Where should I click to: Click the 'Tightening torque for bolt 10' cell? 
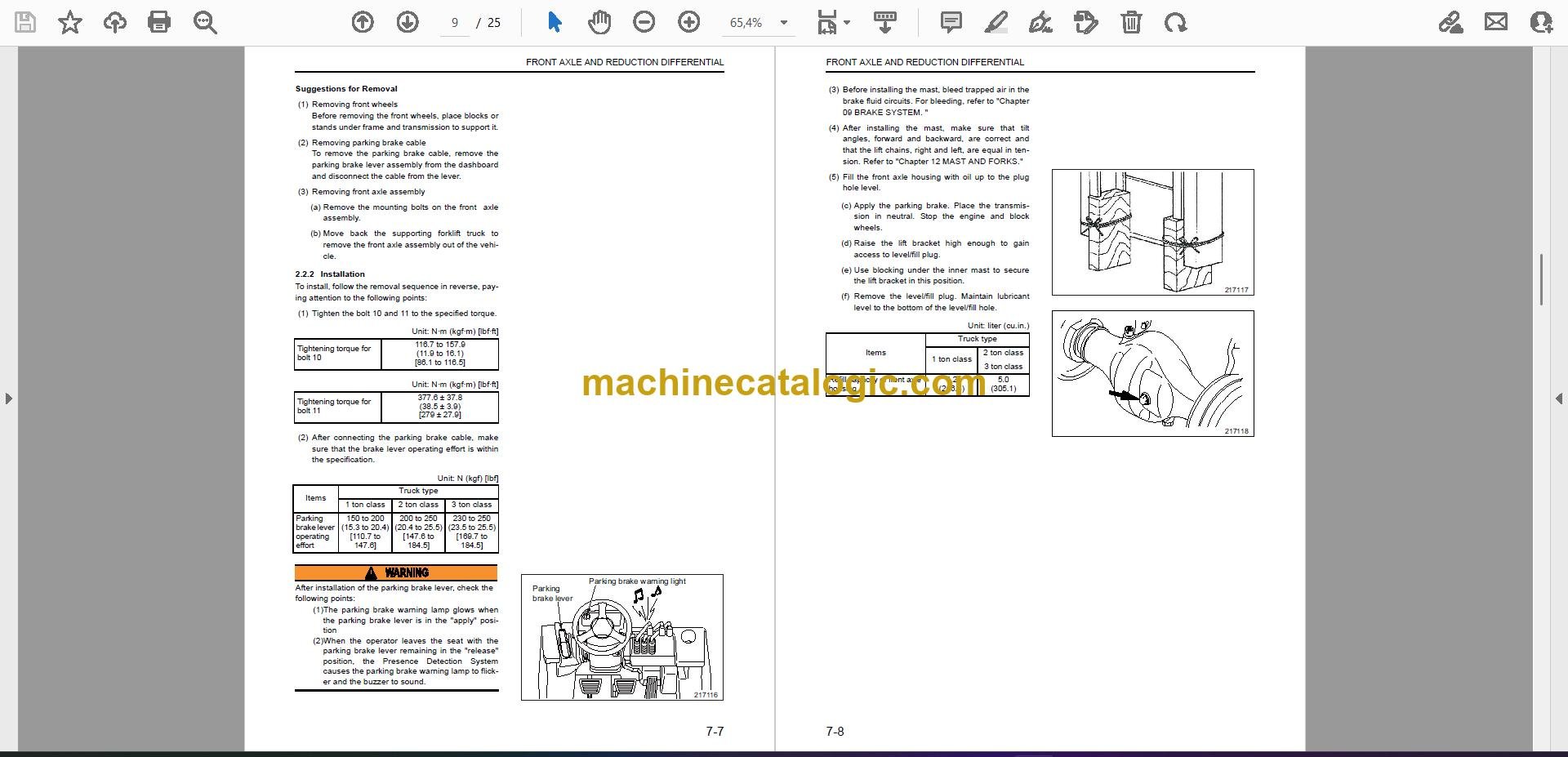coord(337,354)
